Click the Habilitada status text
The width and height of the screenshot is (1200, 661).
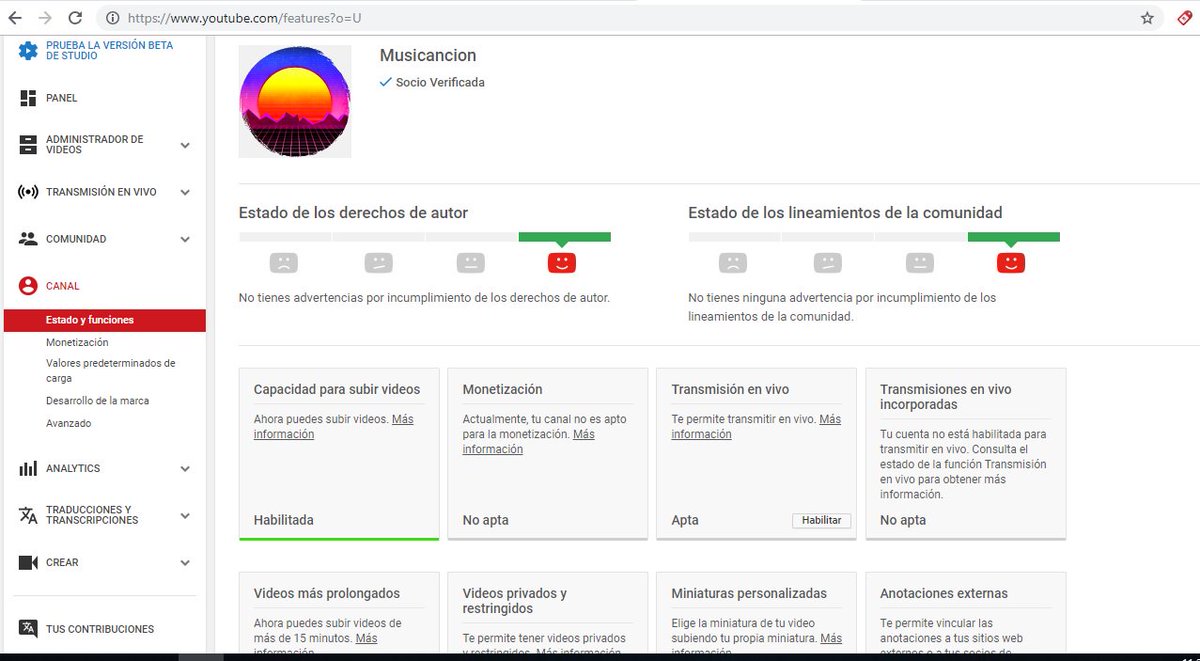[x=284, y=520]
